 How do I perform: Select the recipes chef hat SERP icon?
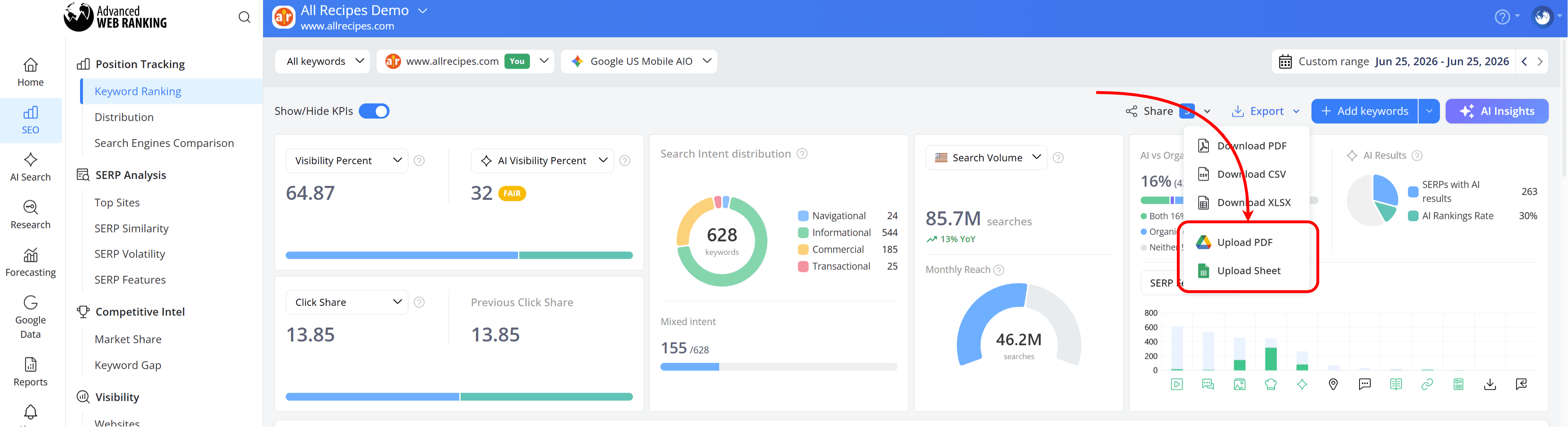point(1270,384)
